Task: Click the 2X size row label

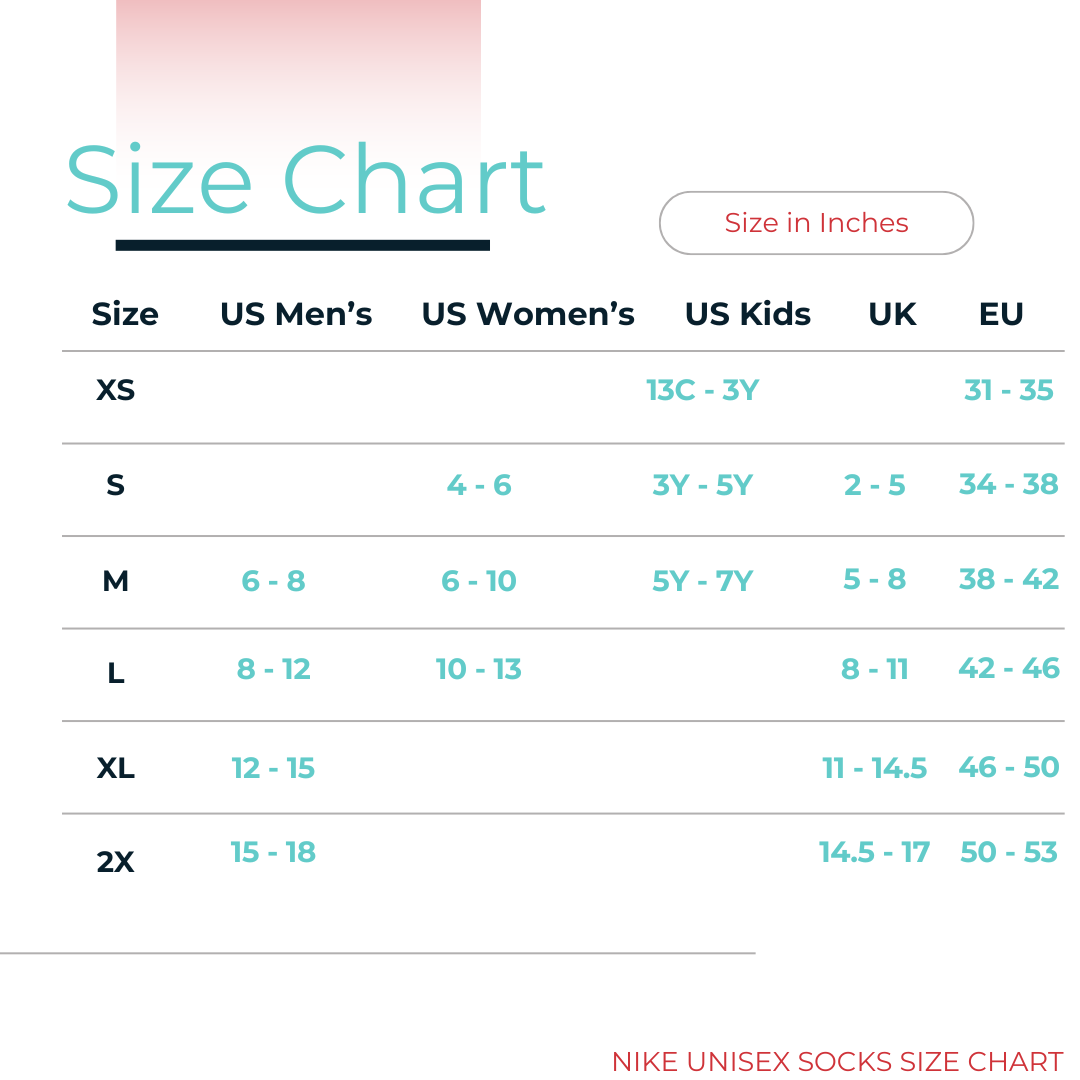Action: pyautogui.click(x=115, y=861)
